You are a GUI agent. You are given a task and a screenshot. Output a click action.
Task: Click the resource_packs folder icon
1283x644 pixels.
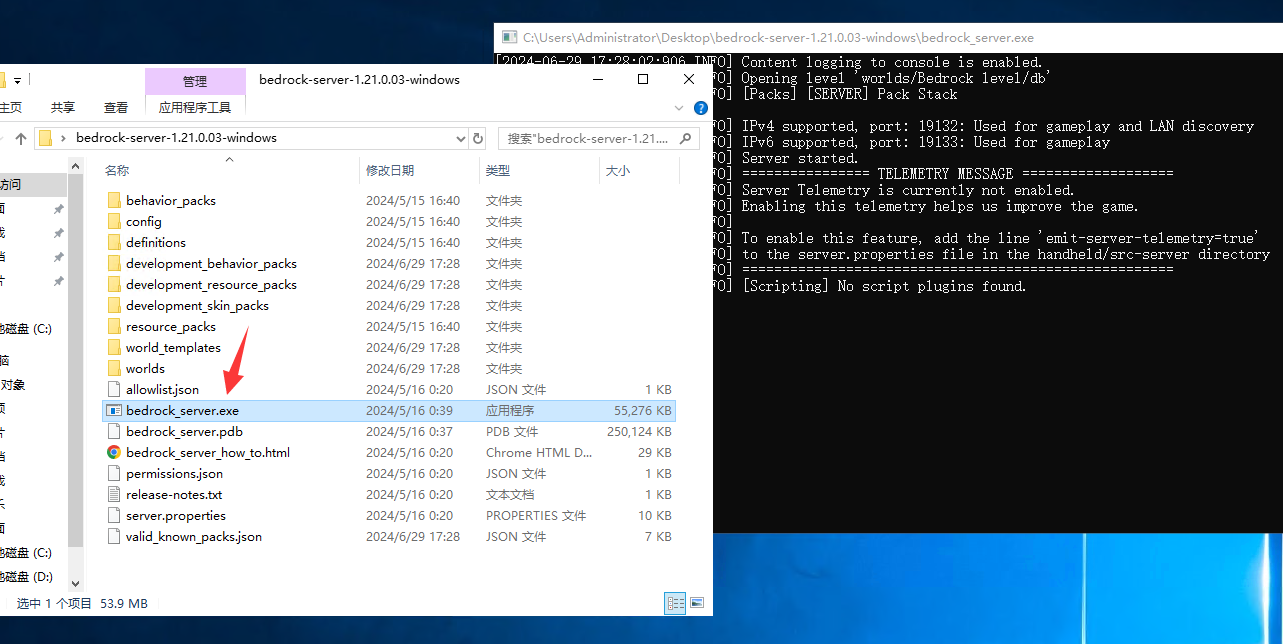tap(114, 326)
